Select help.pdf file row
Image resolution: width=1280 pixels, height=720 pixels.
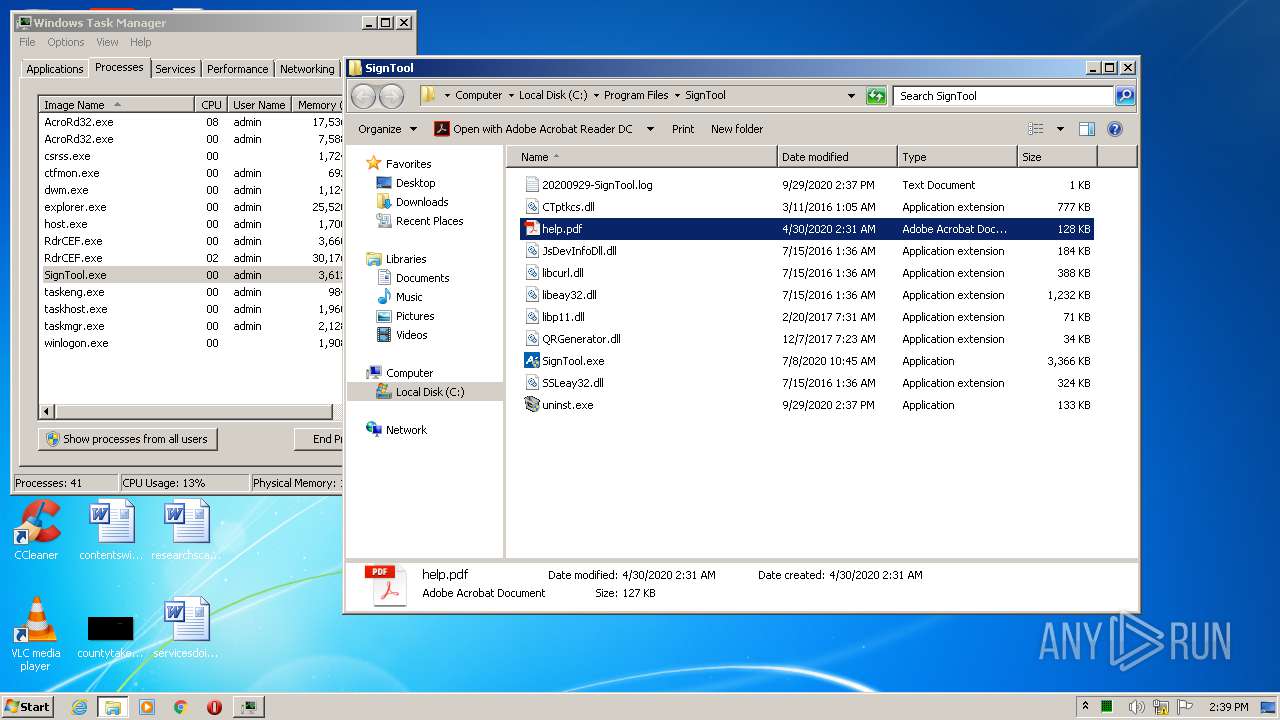pyautogui.click(x=807, y=229)
